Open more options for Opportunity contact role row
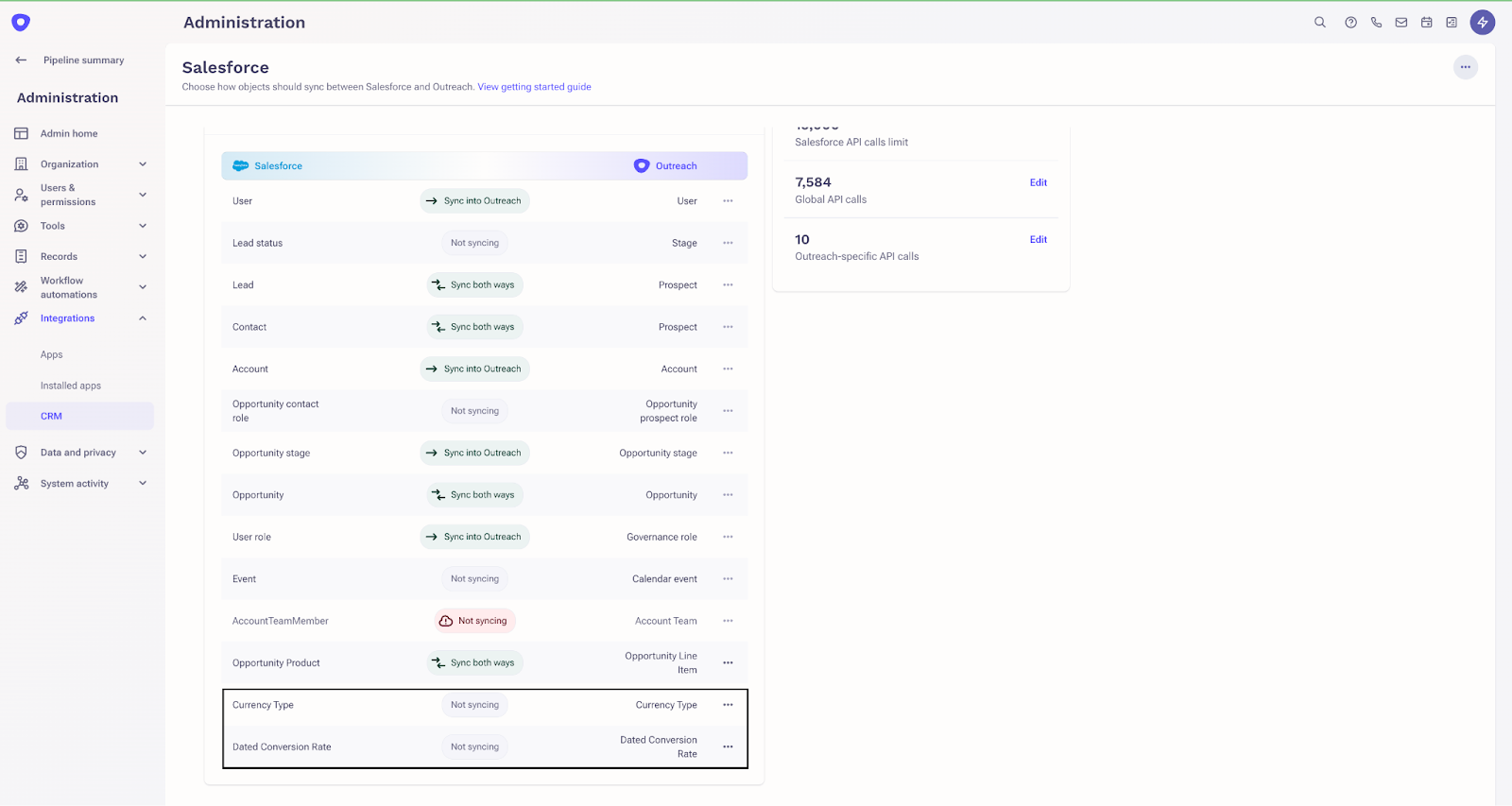 pyautogui.click(x=728, y=411)
